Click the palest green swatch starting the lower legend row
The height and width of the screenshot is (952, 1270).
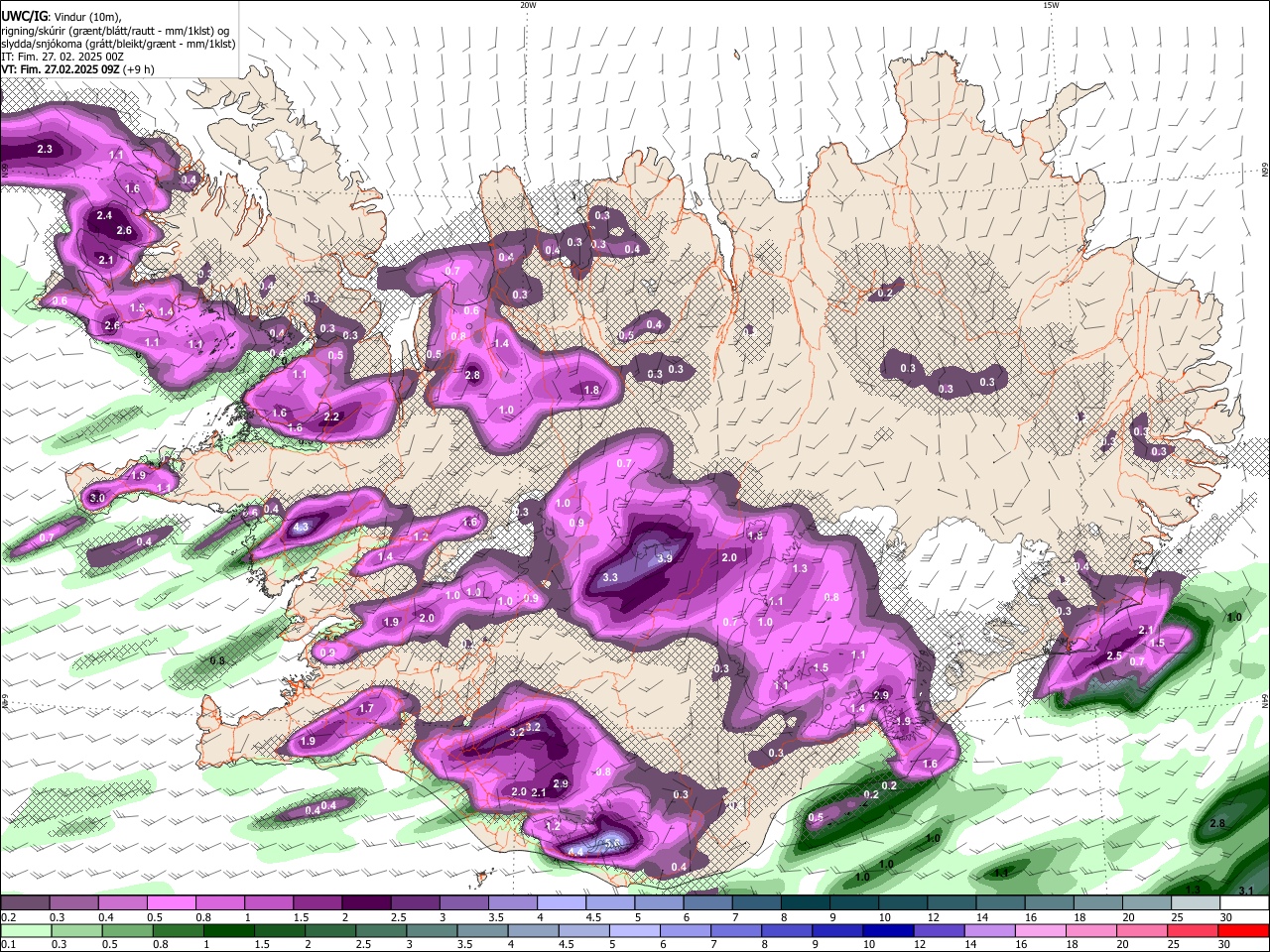point(26,930)
